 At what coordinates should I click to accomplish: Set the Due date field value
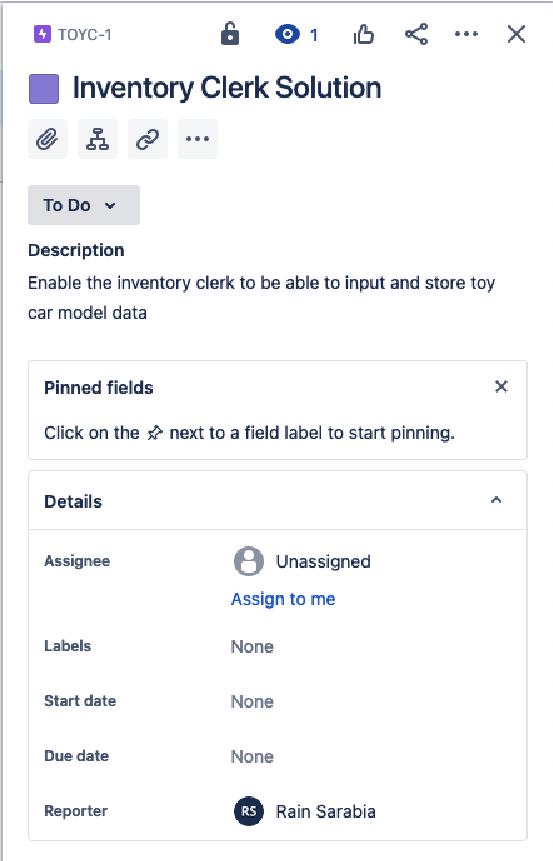click(252, 756)
